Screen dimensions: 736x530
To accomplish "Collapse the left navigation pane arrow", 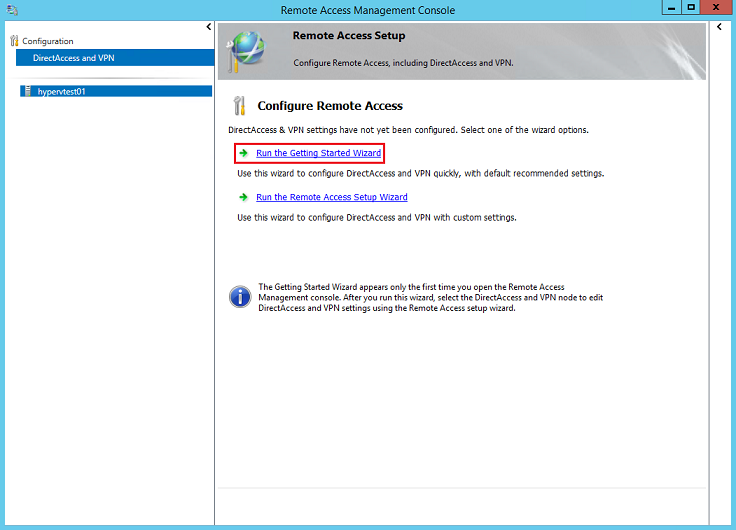I will tap(209, 27).
